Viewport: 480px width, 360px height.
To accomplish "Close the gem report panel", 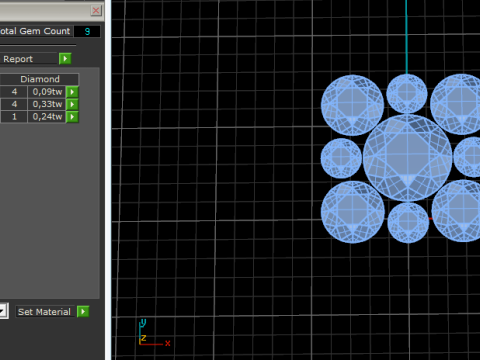I will click(96, 11).
